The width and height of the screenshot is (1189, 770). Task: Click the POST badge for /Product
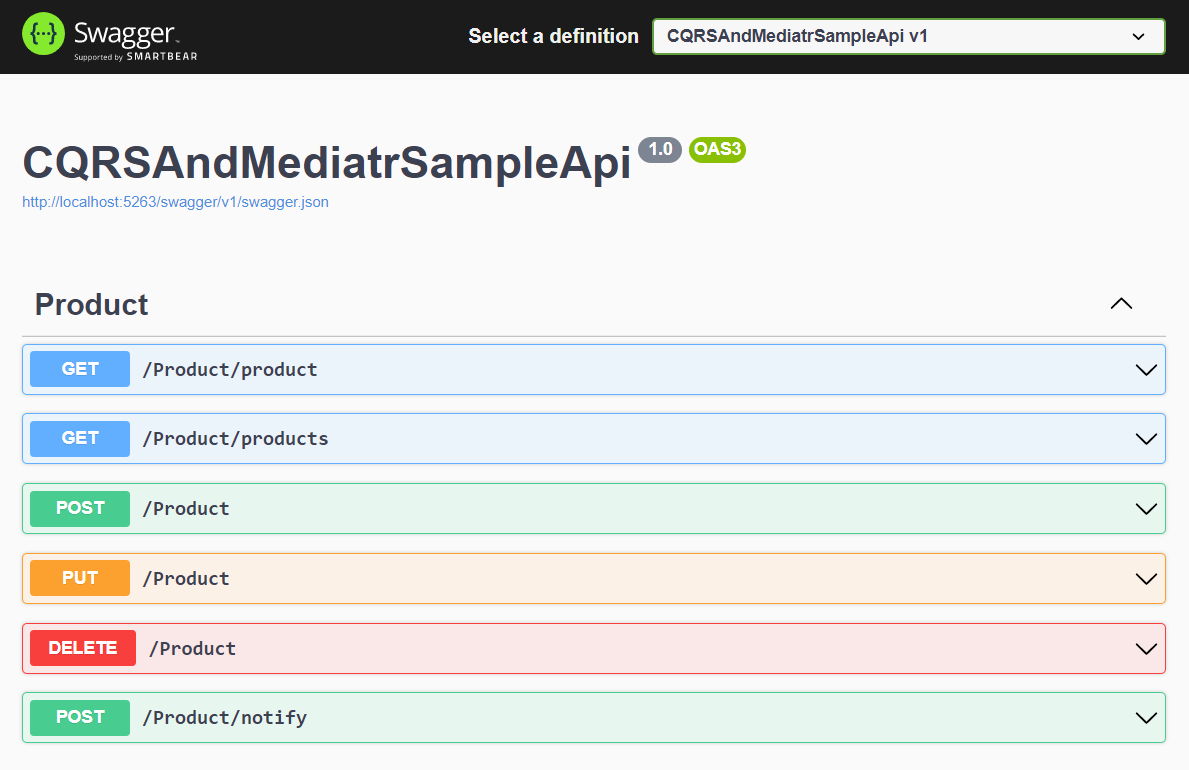(80, 509)
